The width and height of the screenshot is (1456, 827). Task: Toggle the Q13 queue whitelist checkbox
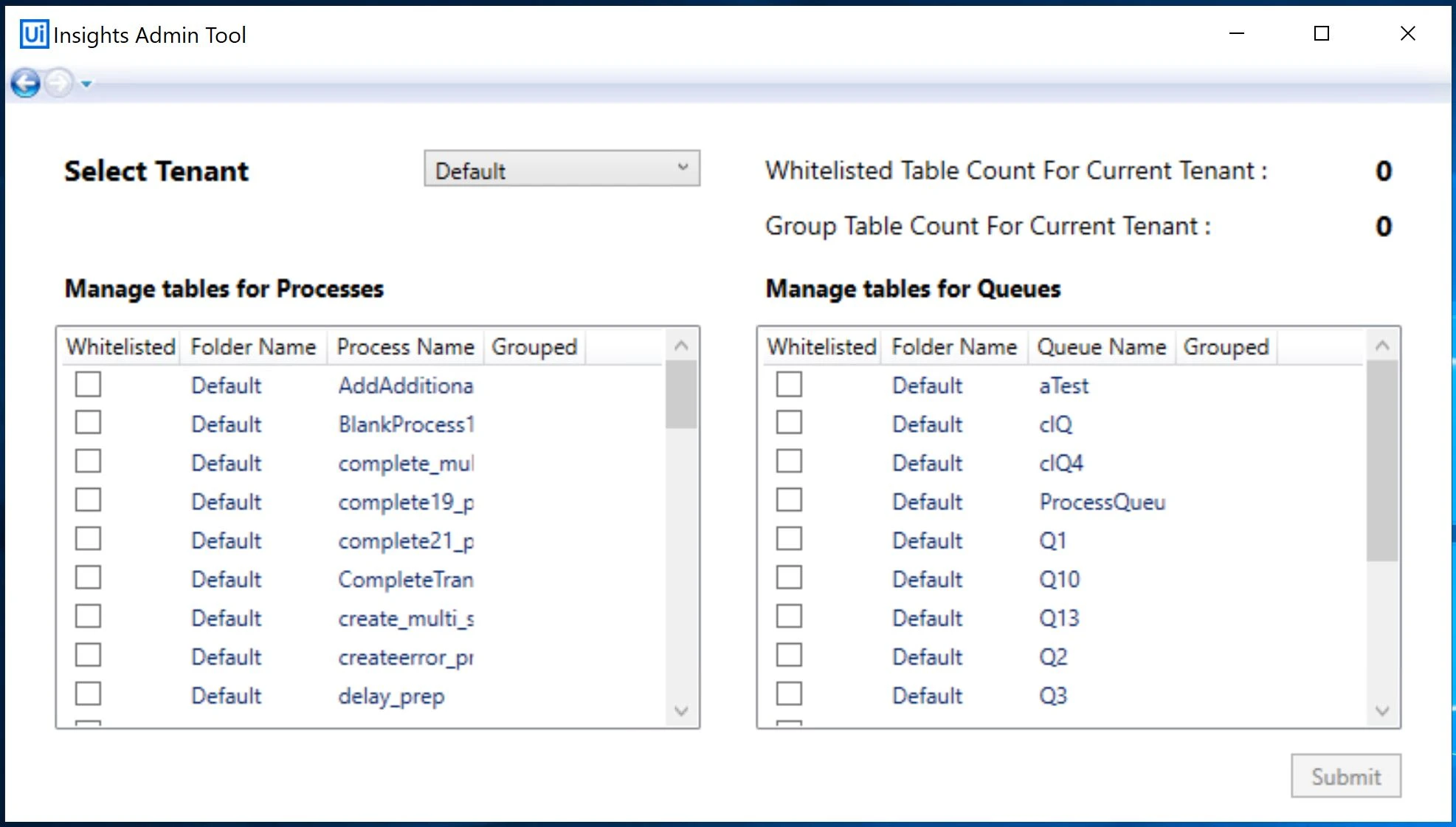coord(789,617)
